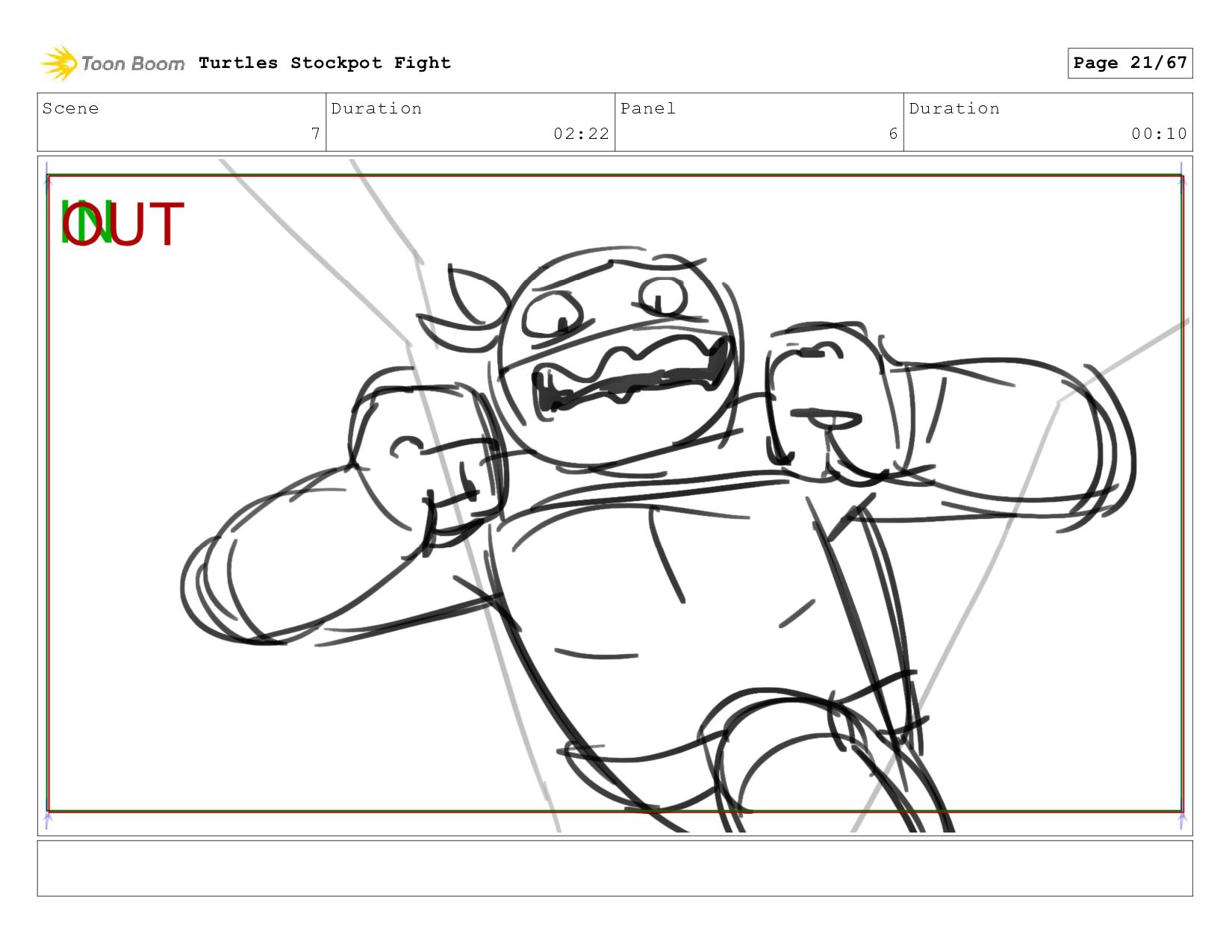This screenshot has height=952, width=1232.
Task: Click the panel duration value "00:10"
Action: tap(1159, 134)
